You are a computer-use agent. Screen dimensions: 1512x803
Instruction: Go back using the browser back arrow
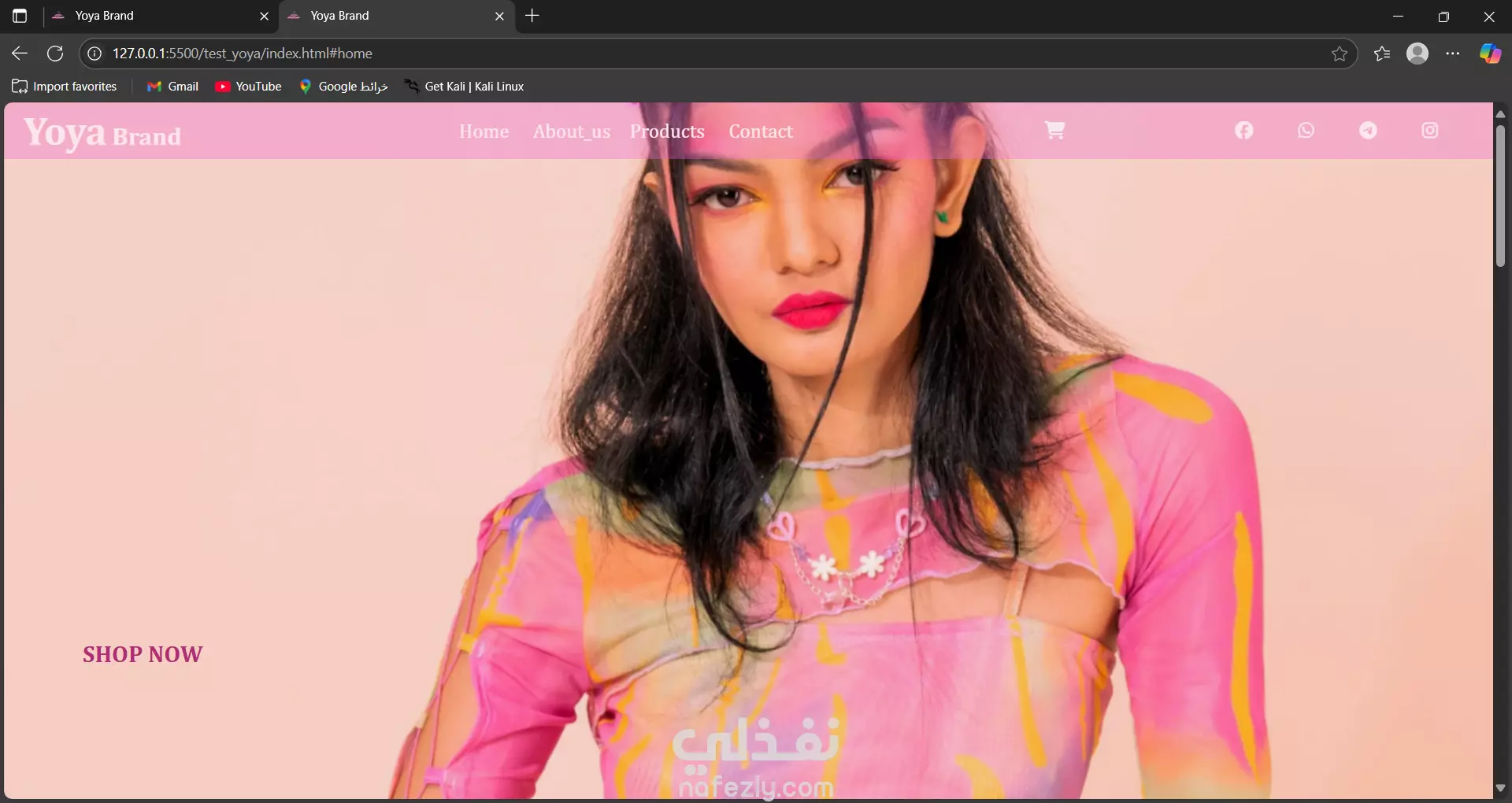20,54
